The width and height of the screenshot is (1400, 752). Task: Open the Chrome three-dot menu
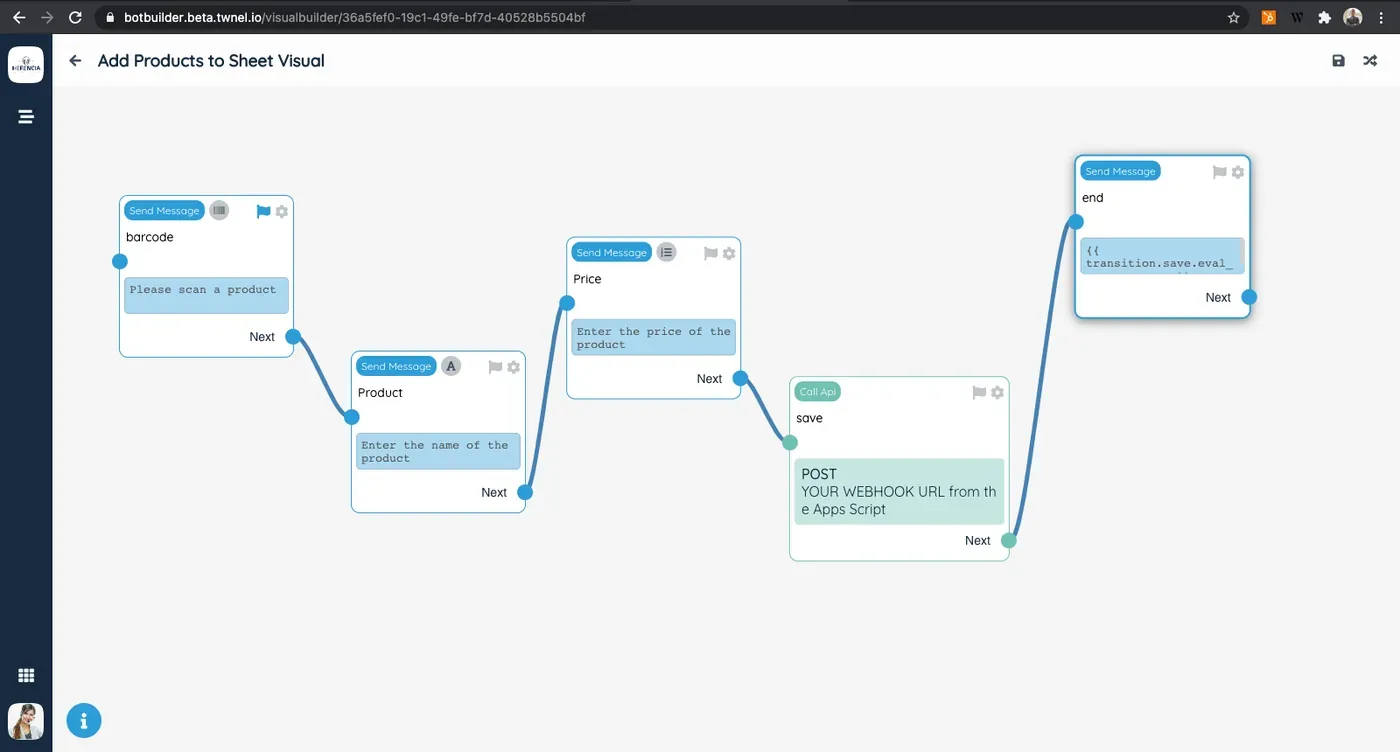pyautogui.click(x=1383, y=17)
